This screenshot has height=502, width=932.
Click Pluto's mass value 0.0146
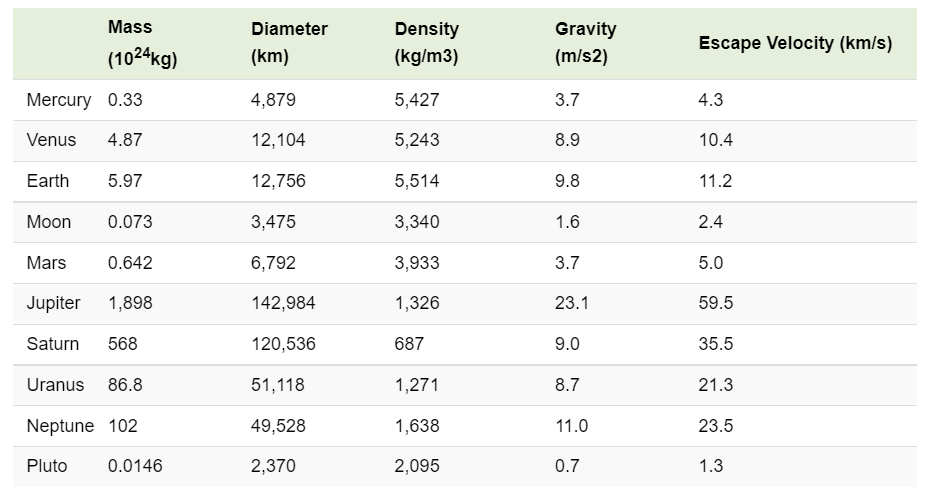click(135, 466)
